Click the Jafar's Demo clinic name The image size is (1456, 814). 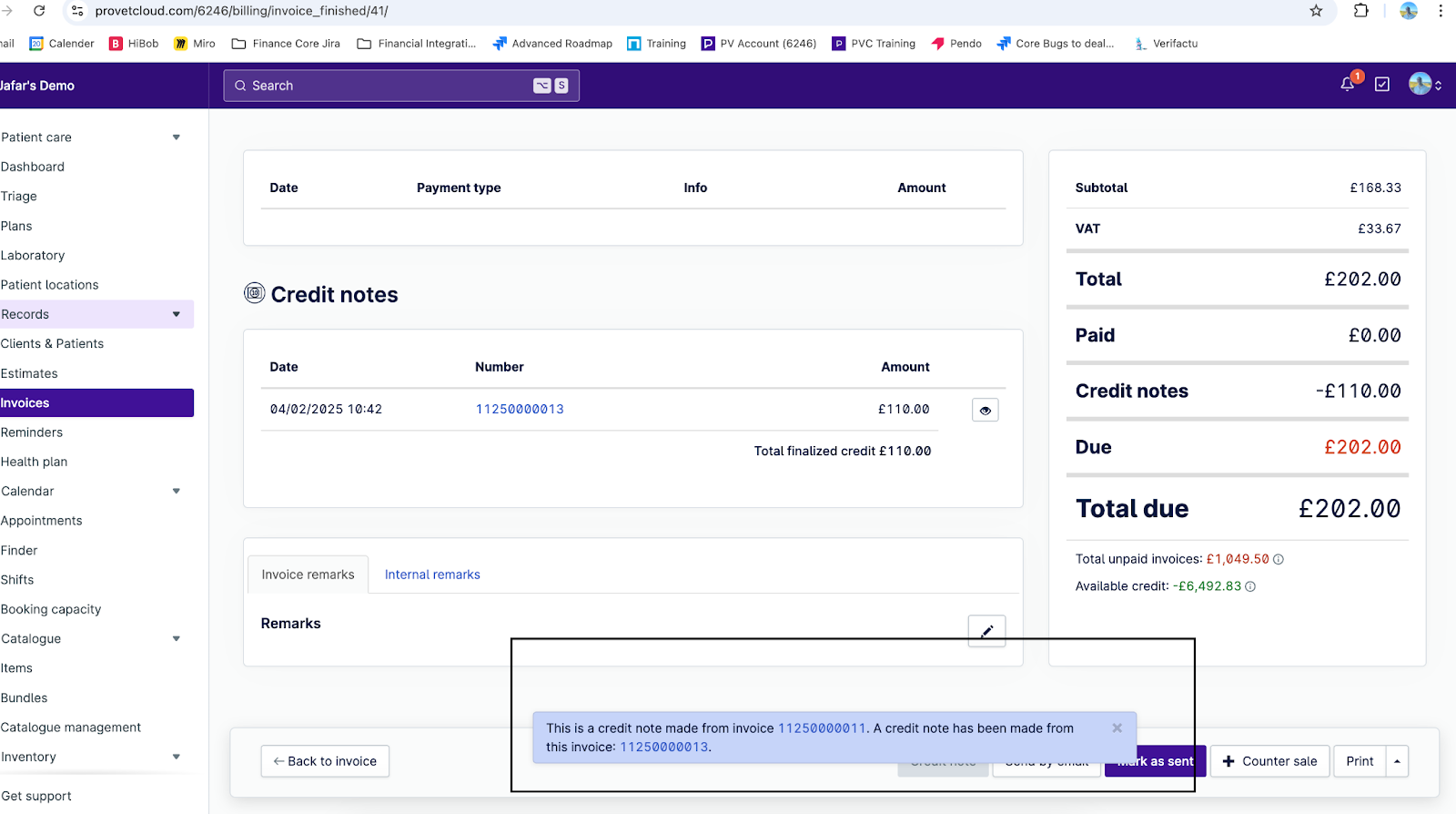click(x=37, y=86)
